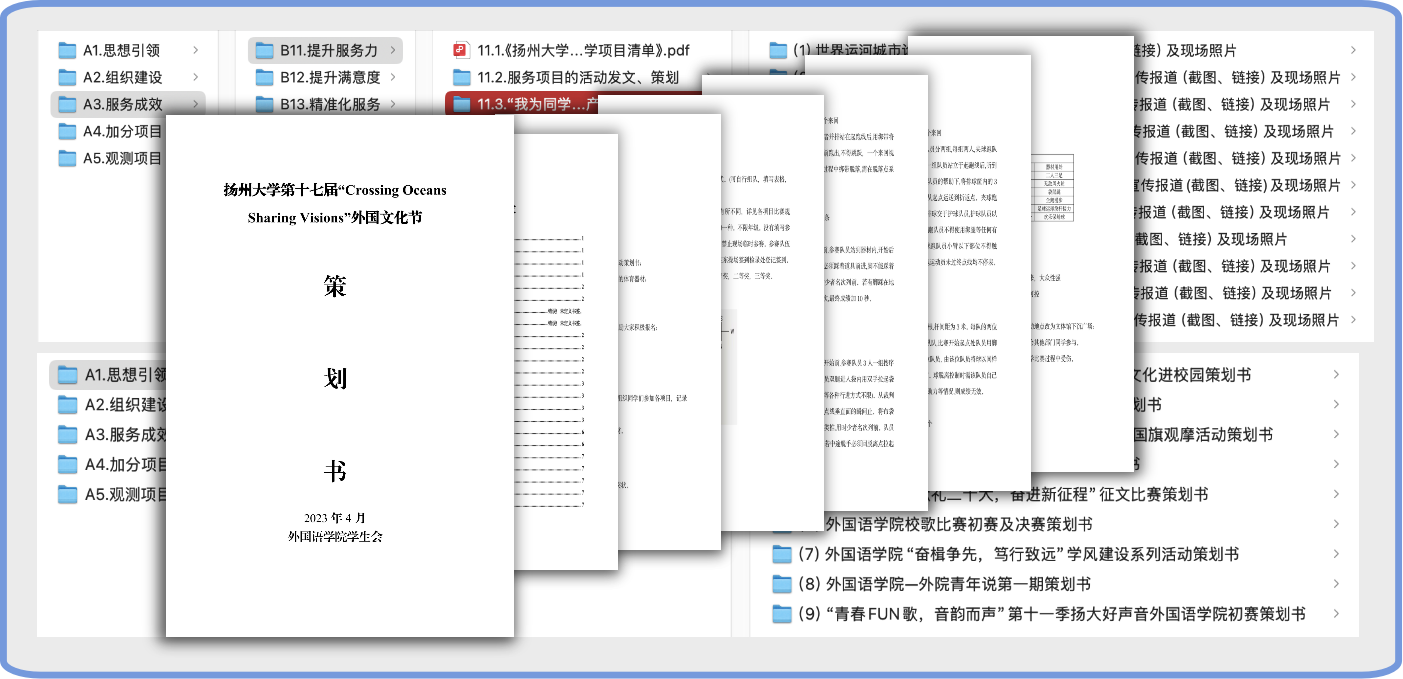Select the B13.精准化服务 folder name
The height and width of the screenshot is (679, 1403).
click(330, 104)
